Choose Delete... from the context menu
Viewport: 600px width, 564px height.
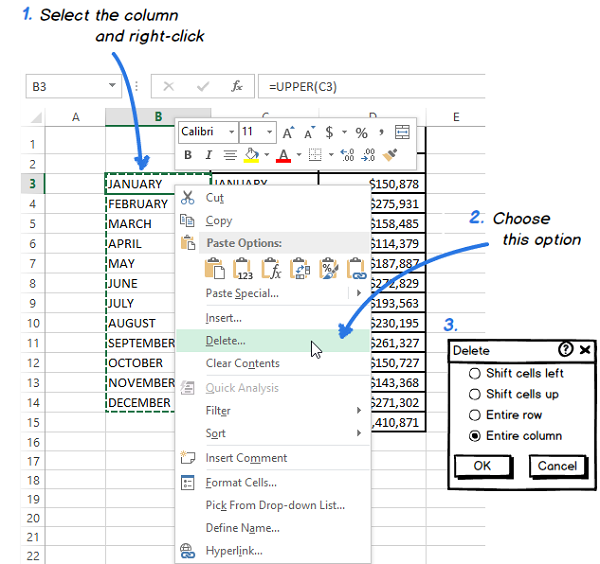coord(273,341)
